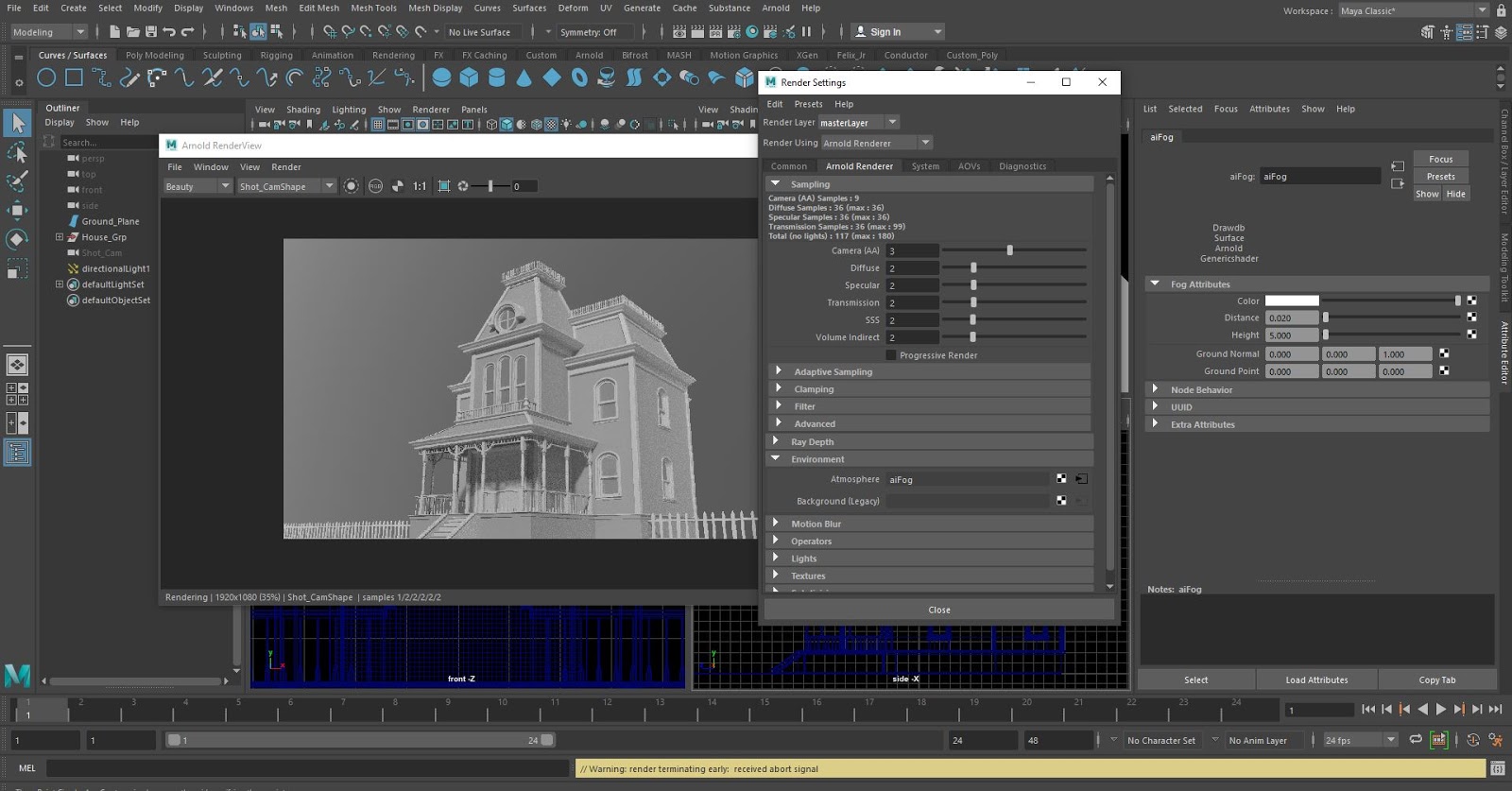Jump to end of playback range
1512x791 pixels.
(x=1495, y=709)
